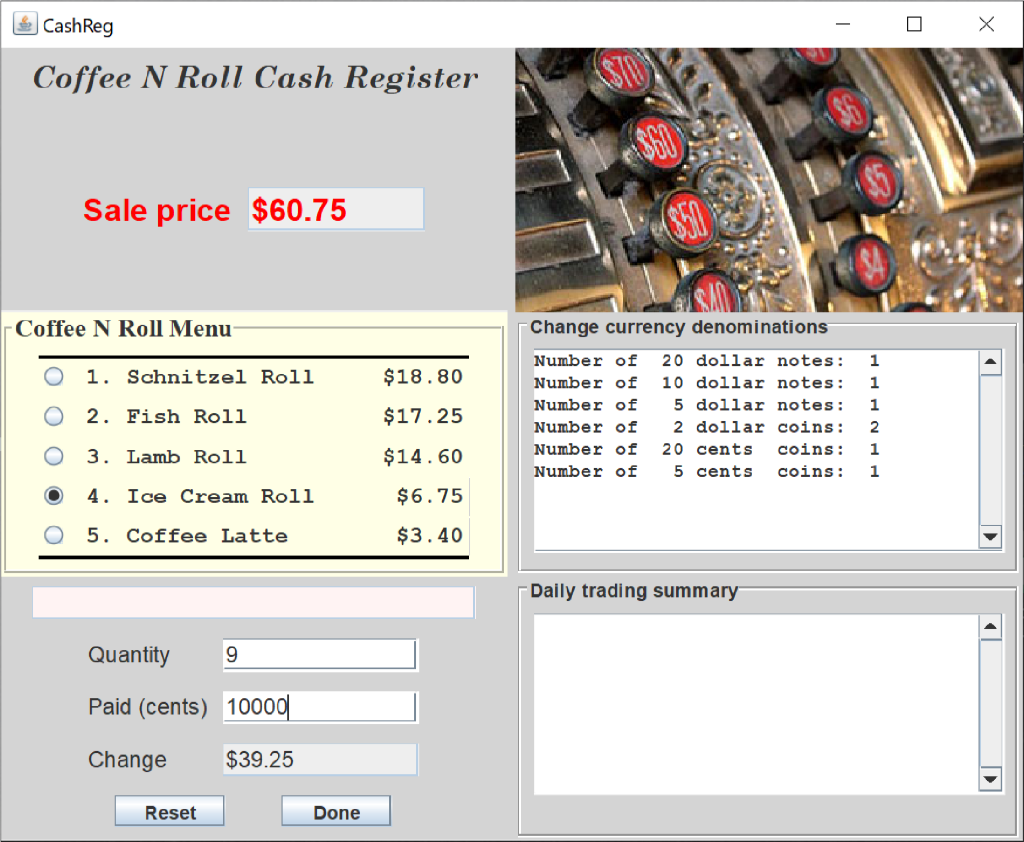Click the scroll-up arrow in Daily trading summary
Image resolution: width=1024 pixels, height=842 pixels.
(990, 626)
